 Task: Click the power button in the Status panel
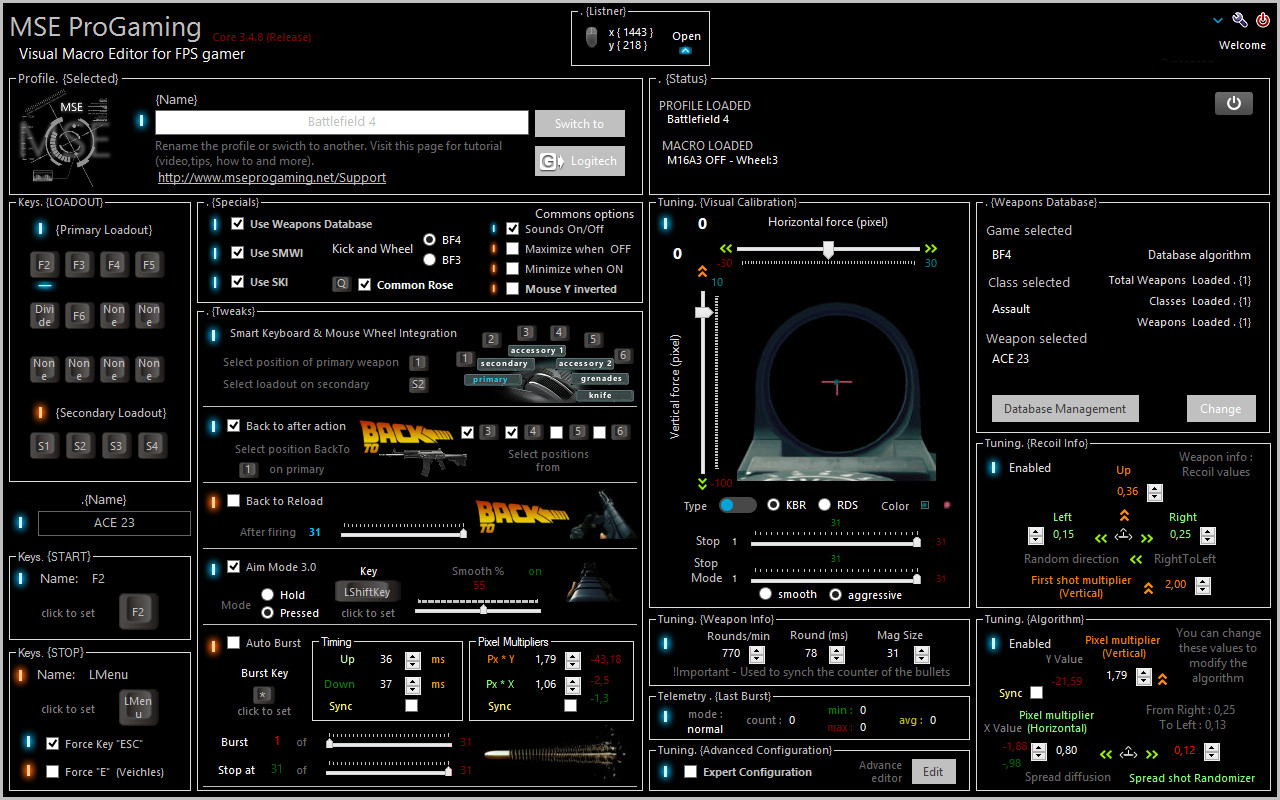(x=1233, y=103)
